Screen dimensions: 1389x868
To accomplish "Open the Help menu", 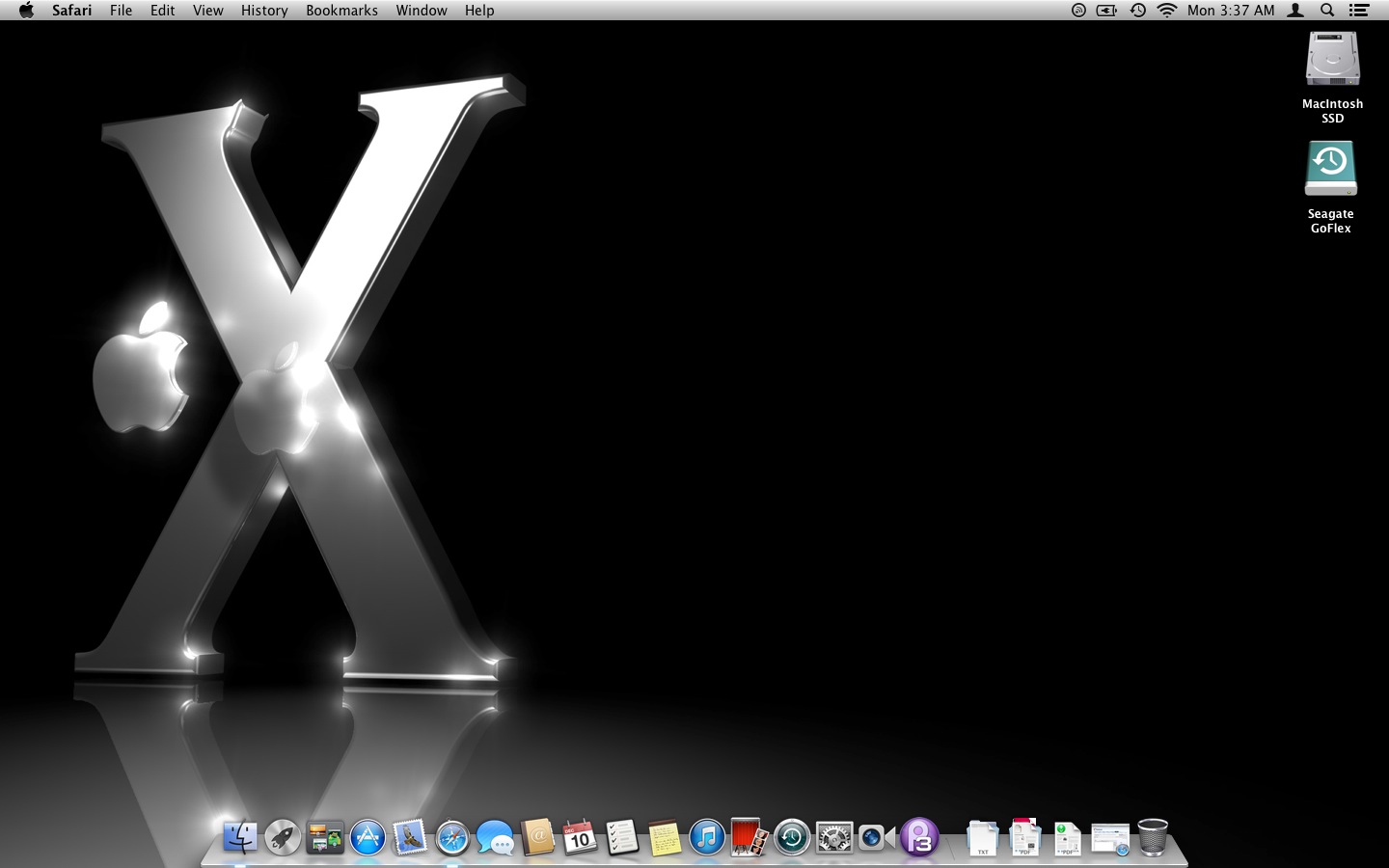I will pos(479,11).
